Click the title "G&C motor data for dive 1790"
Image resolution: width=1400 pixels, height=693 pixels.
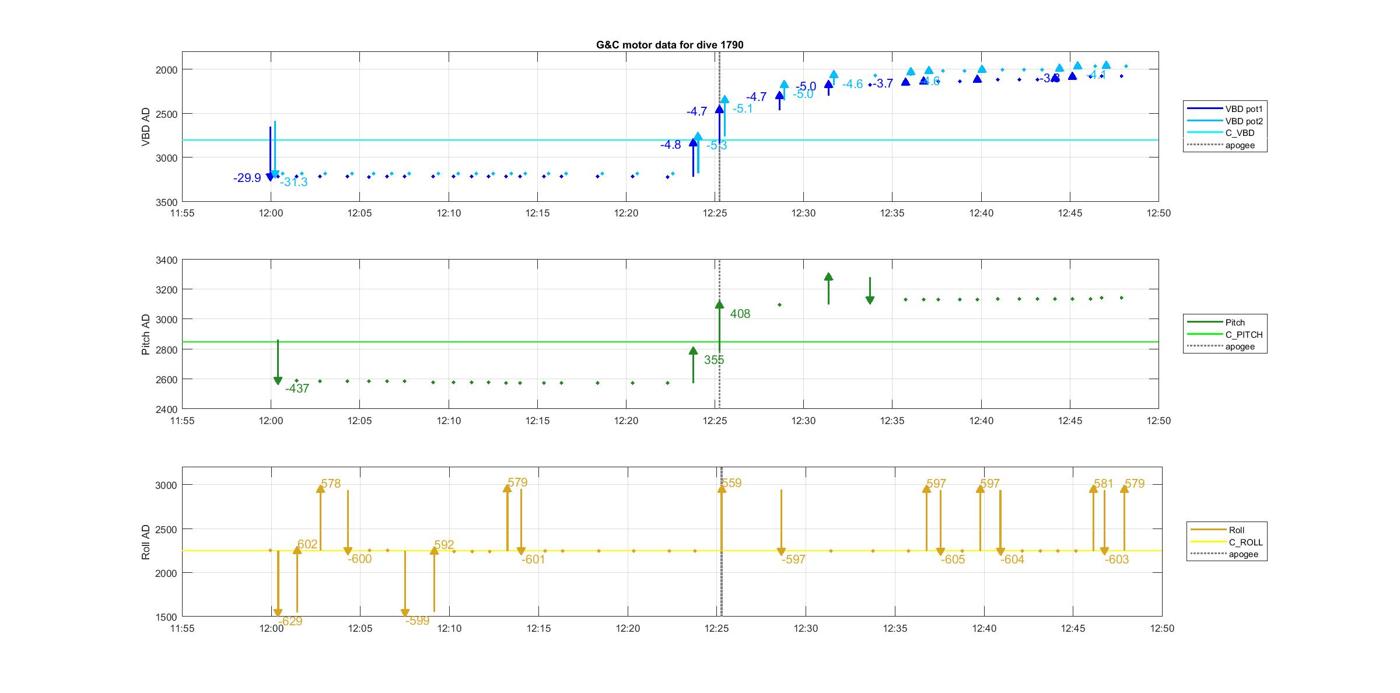(x=670, y=45)
